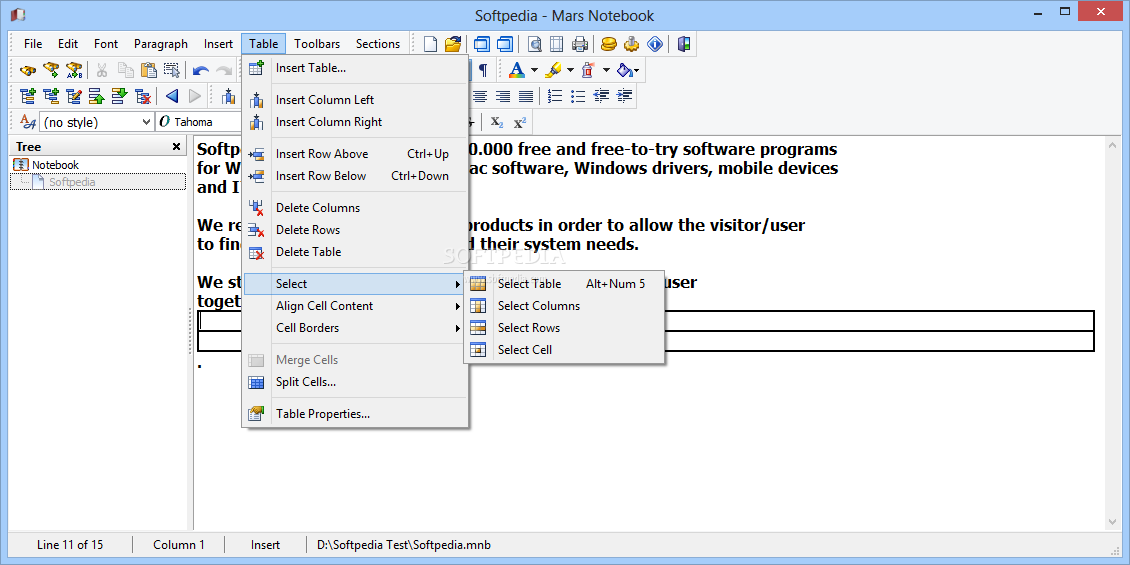Viewport: 1130px width, 565px height.
Task: Click the 'Line 11 of 15' status text
Action: point(70,545)
